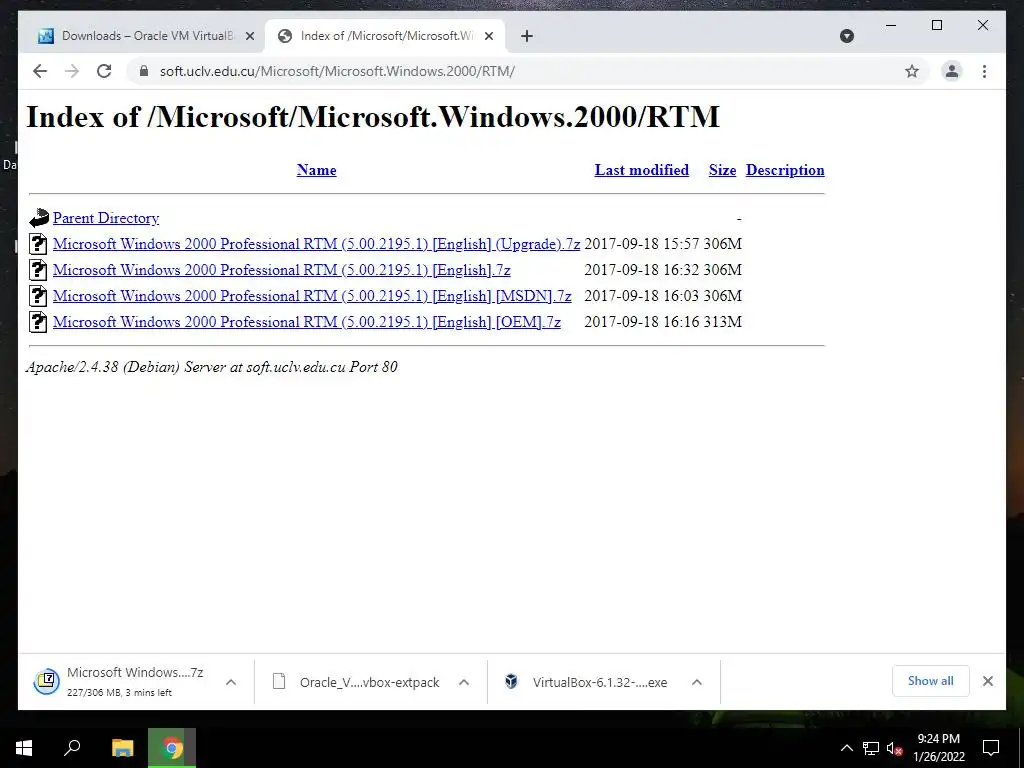
Task: Click the muted volume tray icon
Action: 895,748
